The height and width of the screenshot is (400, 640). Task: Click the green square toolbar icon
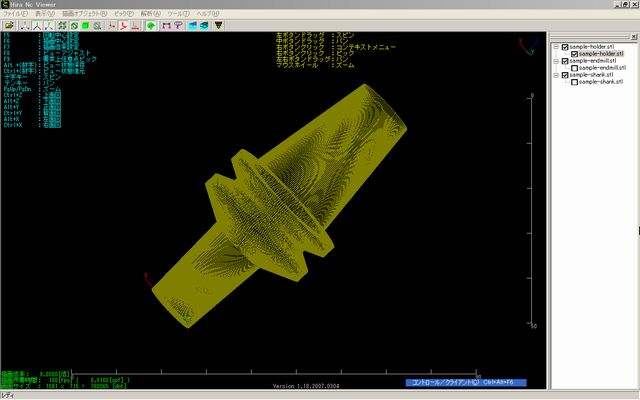pos(86,25)
